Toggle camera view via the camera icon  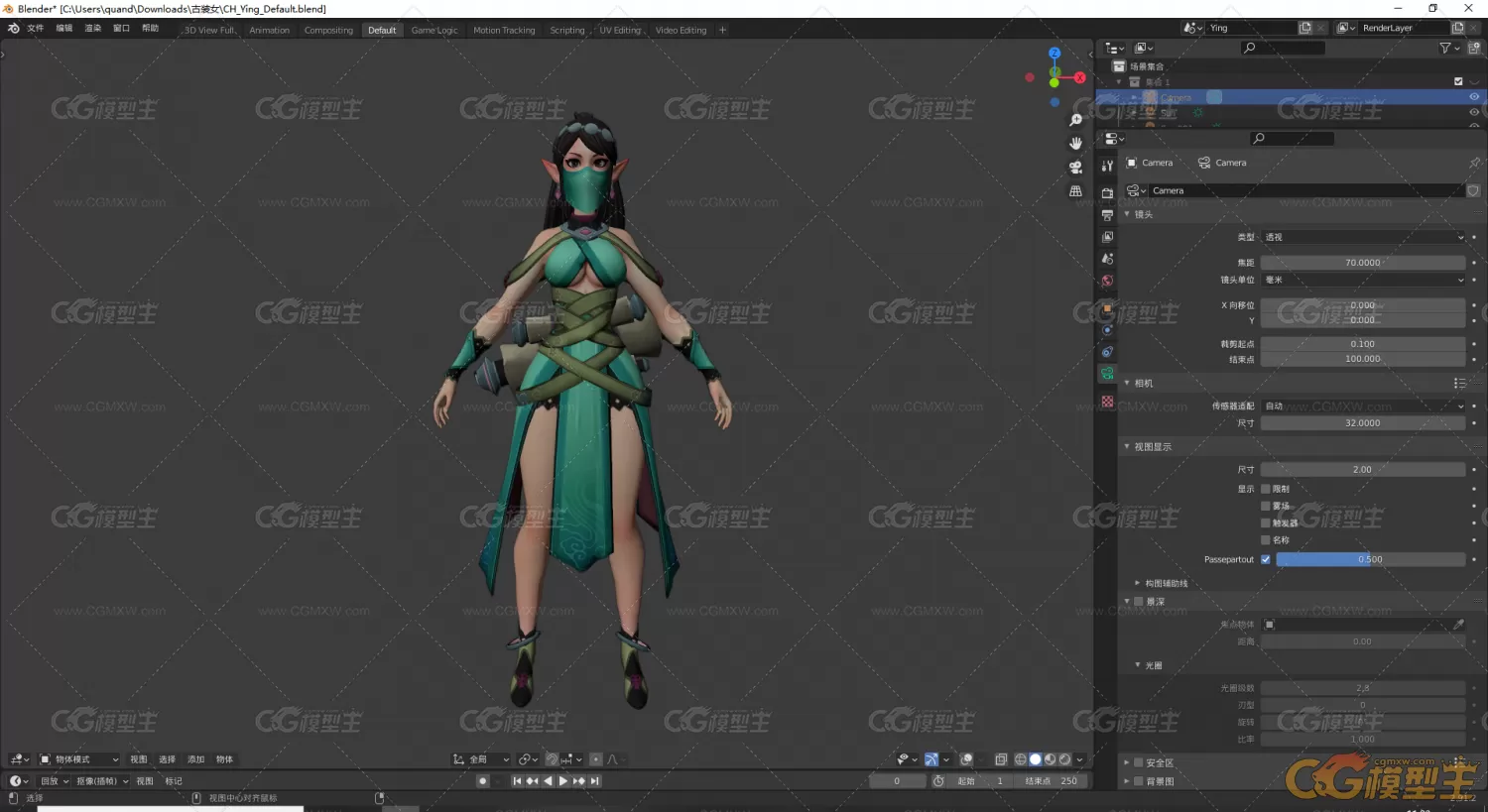click(x=1075, y=168)
